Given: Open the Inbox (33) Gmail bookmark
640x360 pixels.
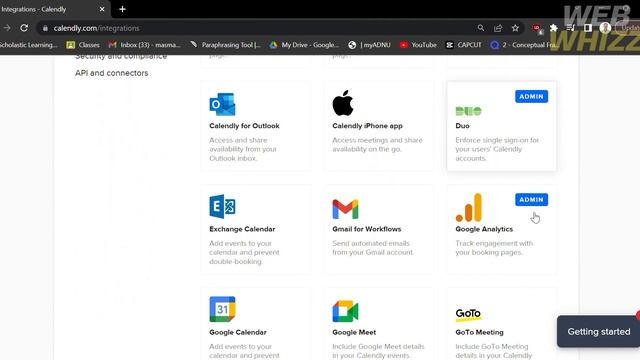Looking at the screenshot, I should click(x=145, y=45).
